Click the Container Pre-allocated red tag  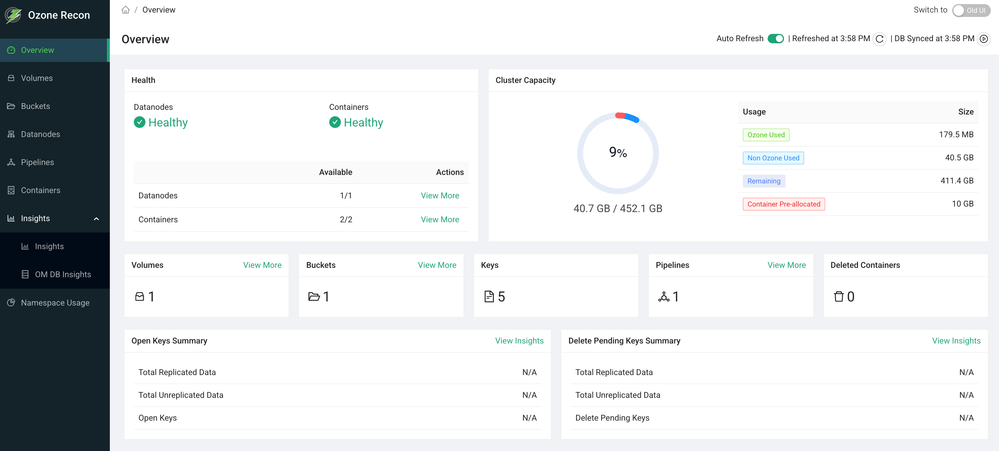coord(784,204)
